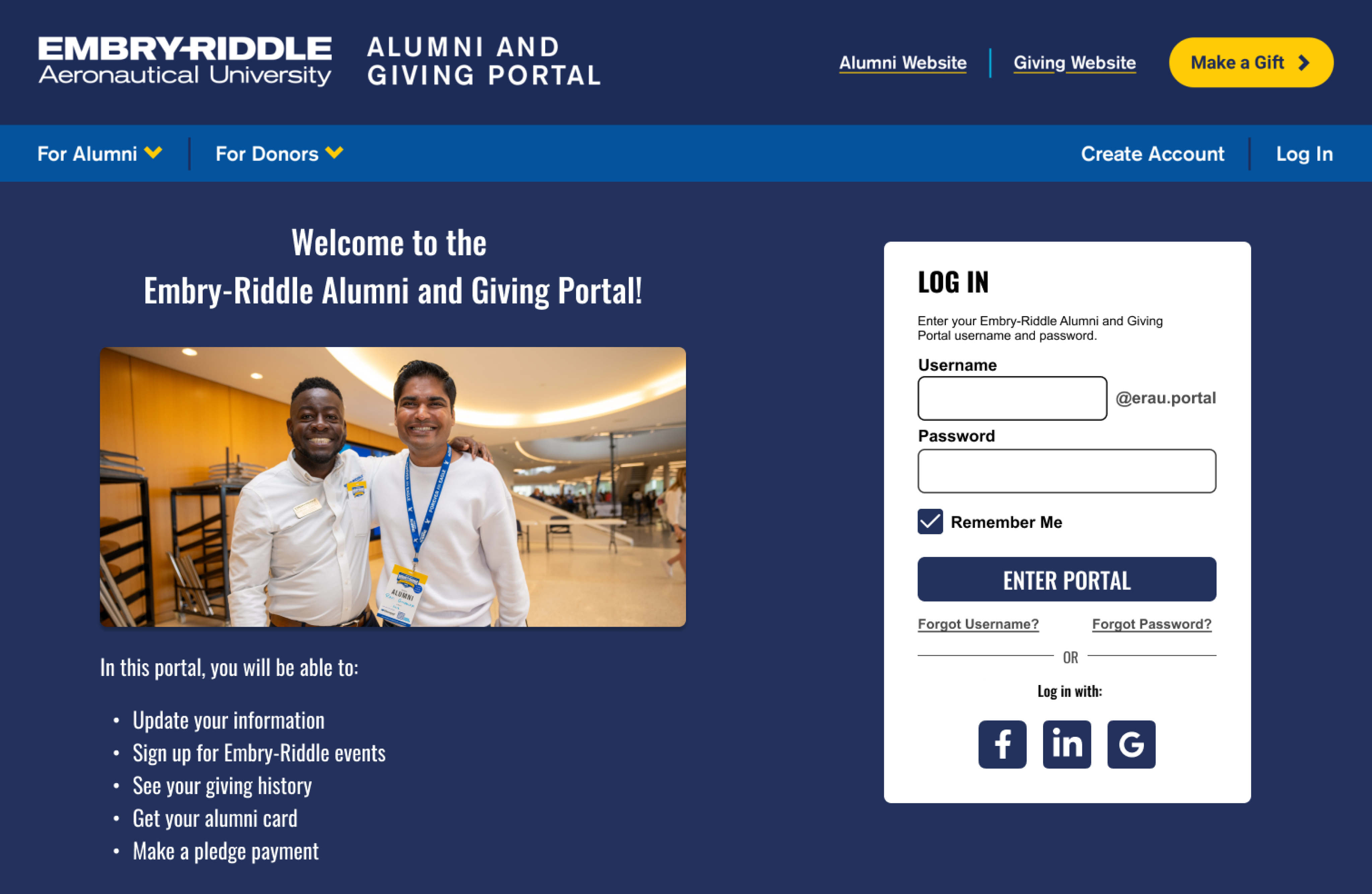This screenshot has height=894, width=1372.
Task: Uncheck the Remember Me checkbox
Action: click(930, 522)
